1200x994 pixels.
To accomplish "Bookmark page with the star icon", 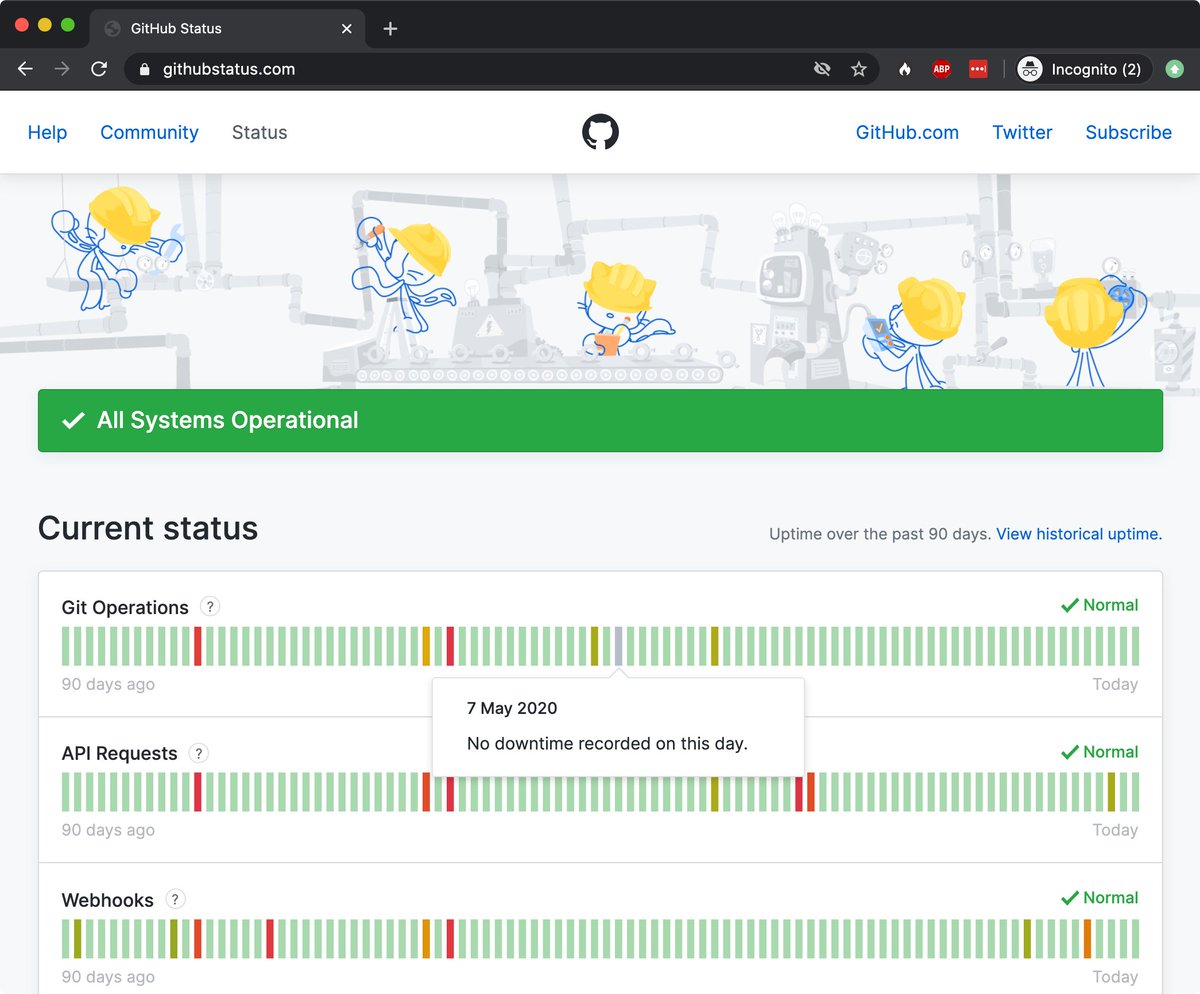I will coord(858,69).
